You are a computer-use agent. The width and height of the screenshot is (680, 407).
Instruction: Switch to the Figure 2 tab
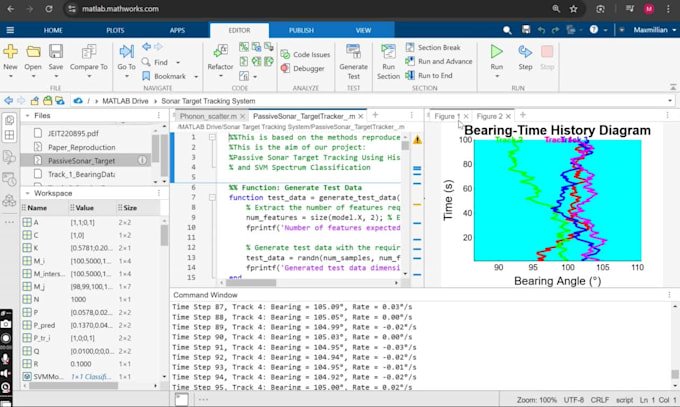(x=489, y=116)
